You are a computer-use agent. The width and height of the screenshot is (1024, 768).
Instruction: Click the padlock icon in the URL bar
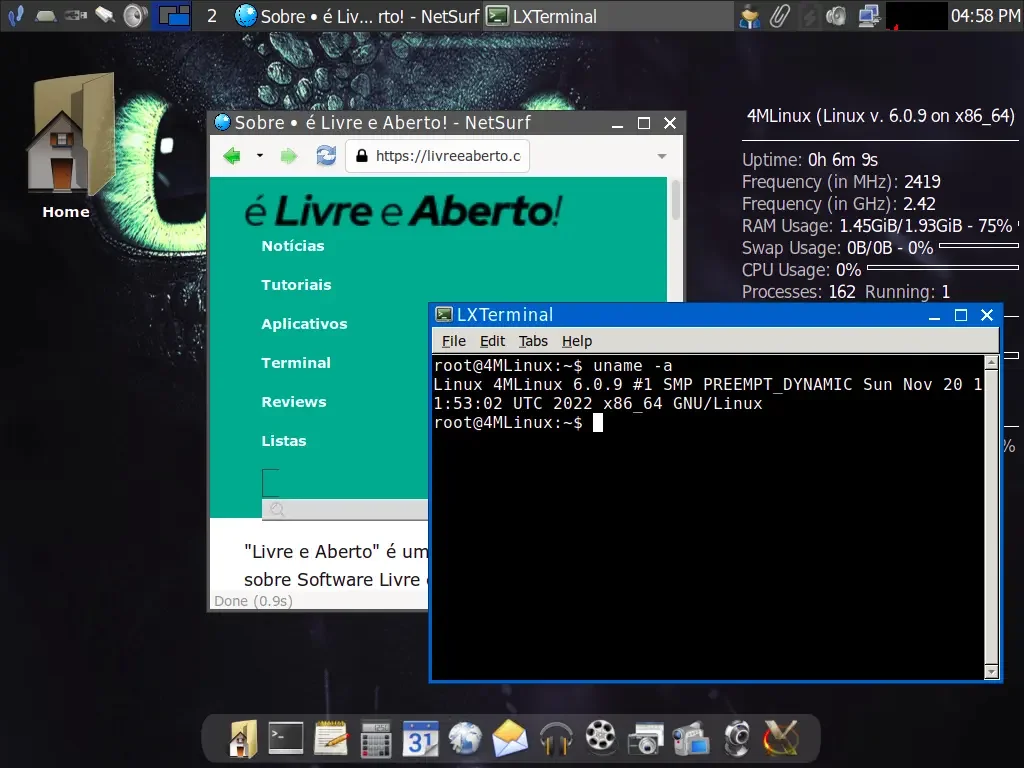361,155
